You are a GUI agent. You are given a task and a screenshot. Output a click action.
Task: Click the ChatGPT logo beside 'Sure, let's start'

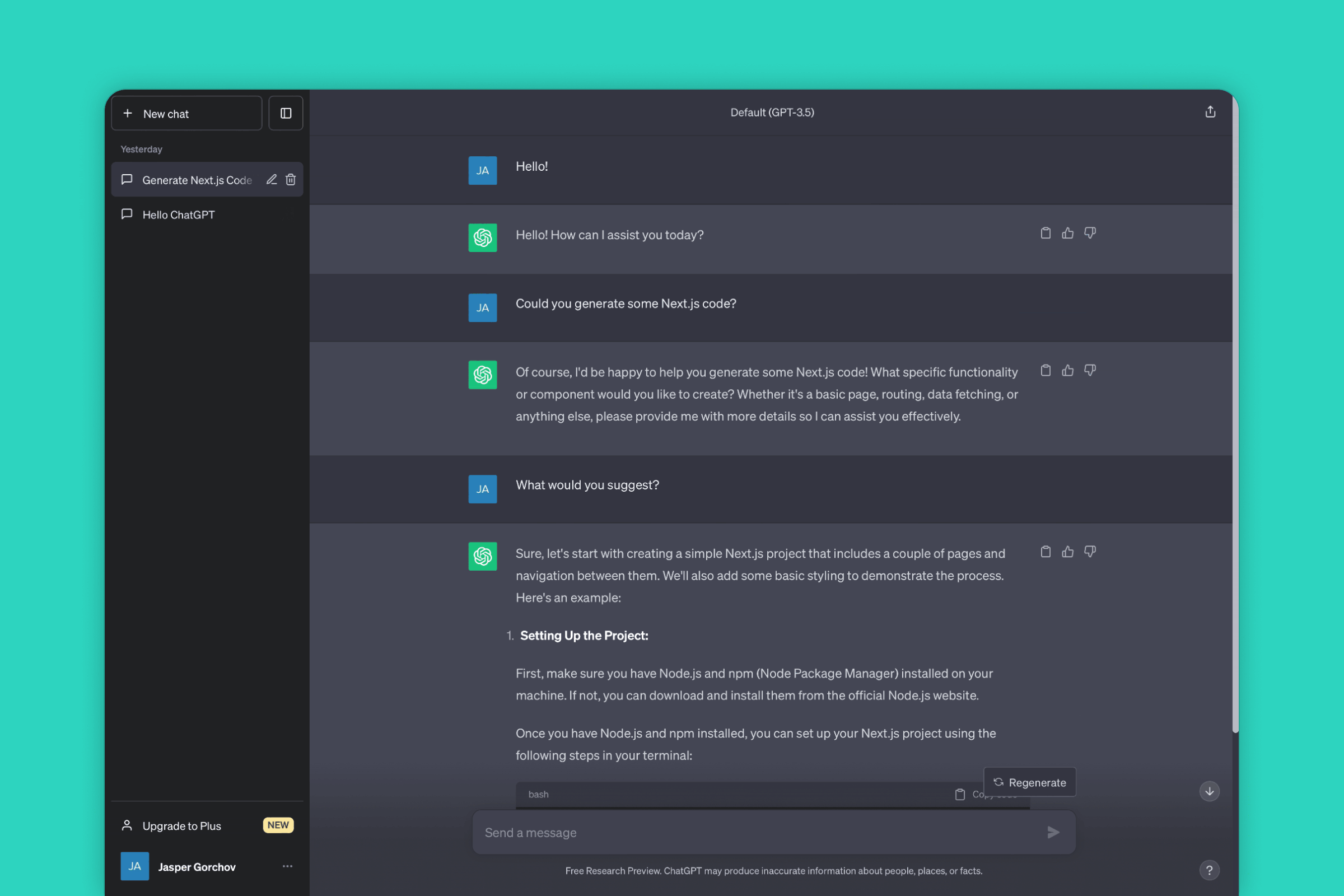pos(482,556)
